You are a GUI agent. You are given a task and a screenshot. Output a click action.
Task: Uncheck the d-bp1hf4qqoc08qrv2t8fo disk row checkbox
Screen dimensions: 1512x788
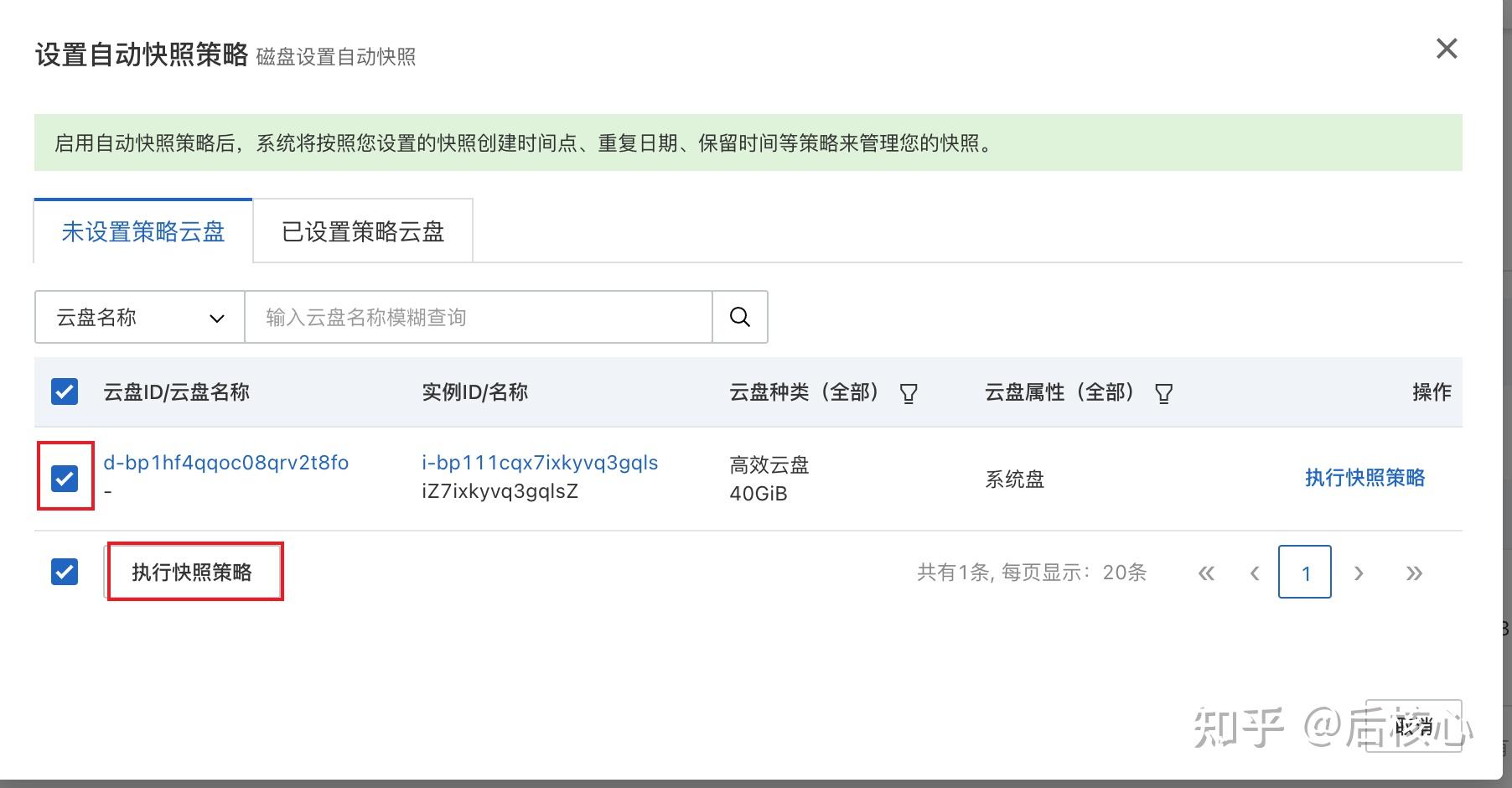[x=65, y=479]
